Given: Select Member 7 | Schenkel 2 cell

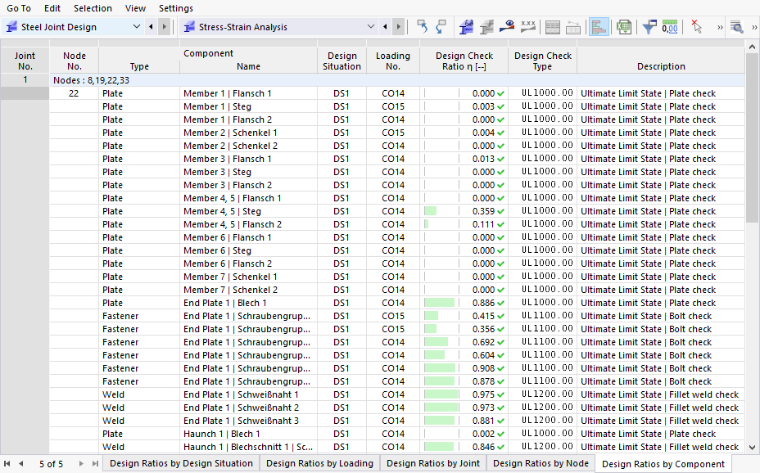Looking at the screenshot, I should click(248, 290).
